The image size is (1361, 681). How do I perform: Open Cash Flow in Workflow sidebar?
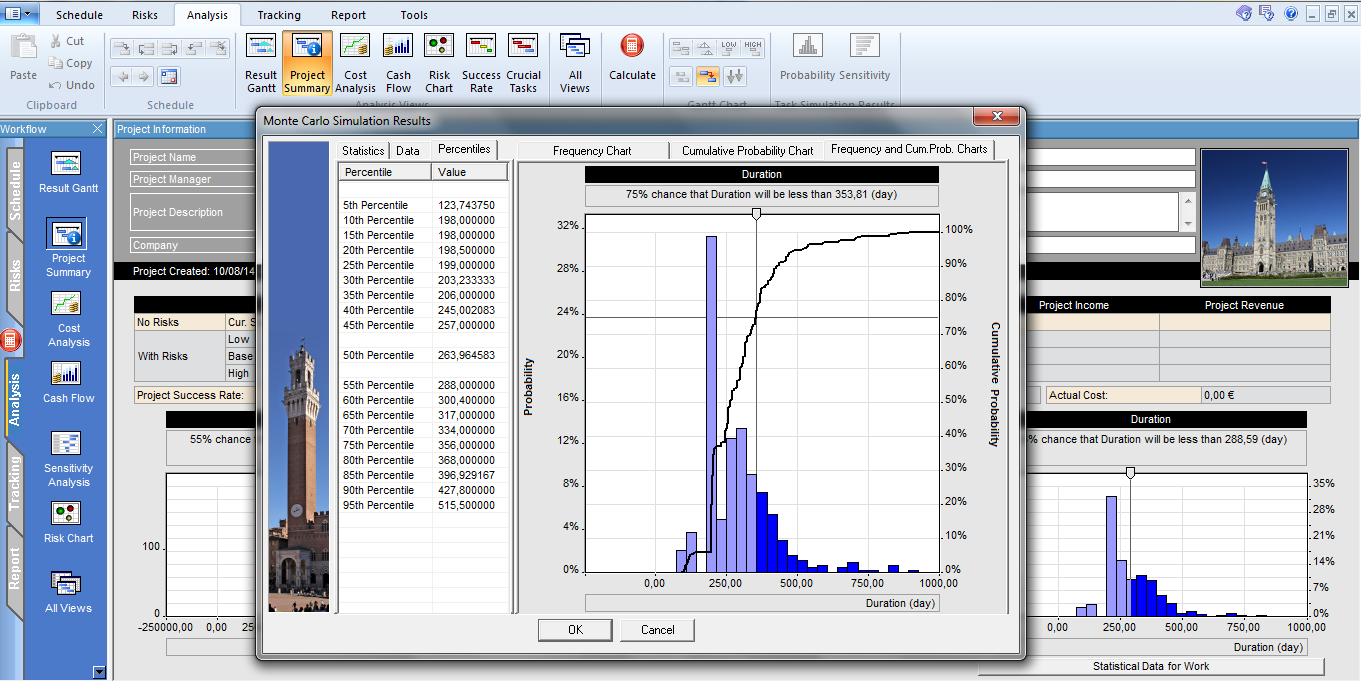point(68,382)
